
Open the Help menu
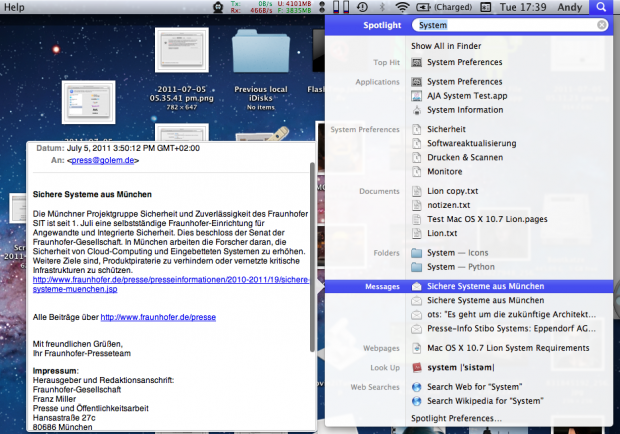click(x=16, y=7)
